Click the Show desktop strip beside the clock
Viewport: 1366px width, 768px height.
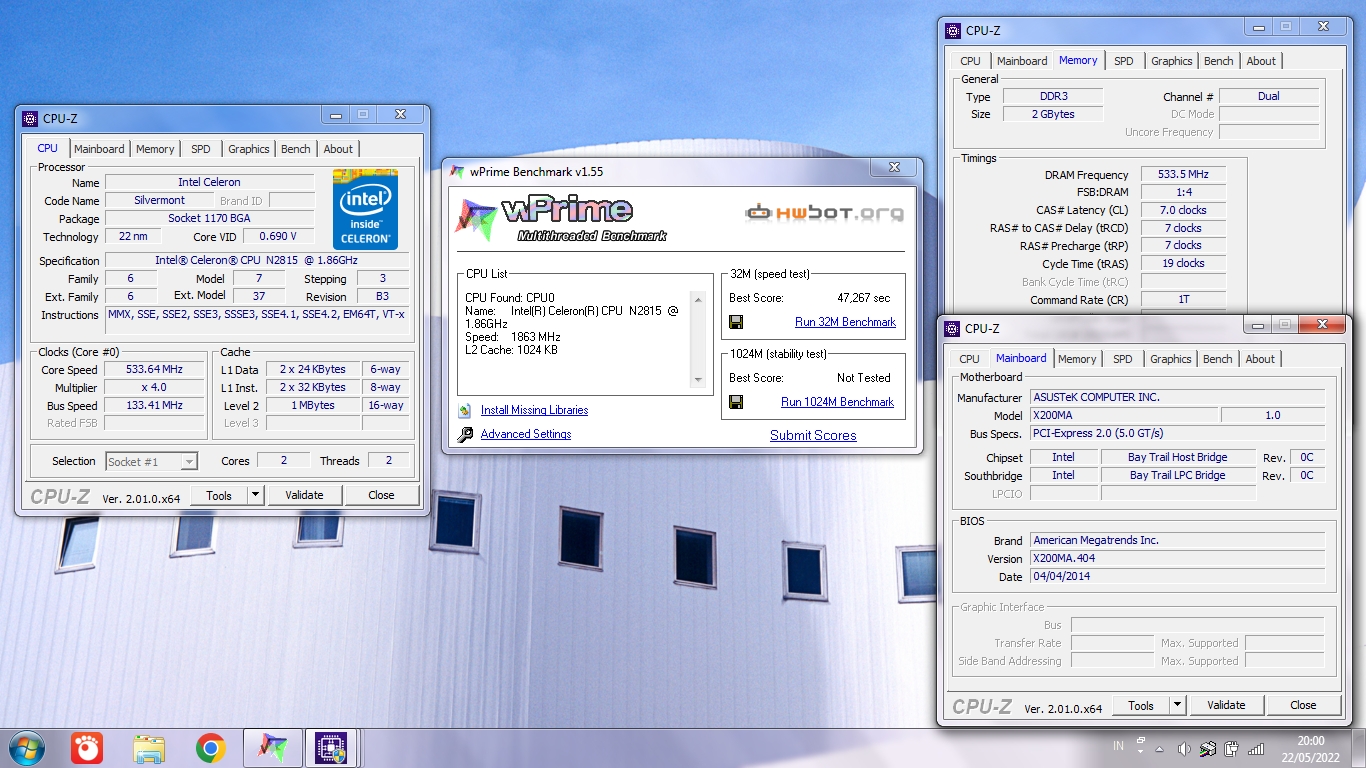[x=1359, y=748]
